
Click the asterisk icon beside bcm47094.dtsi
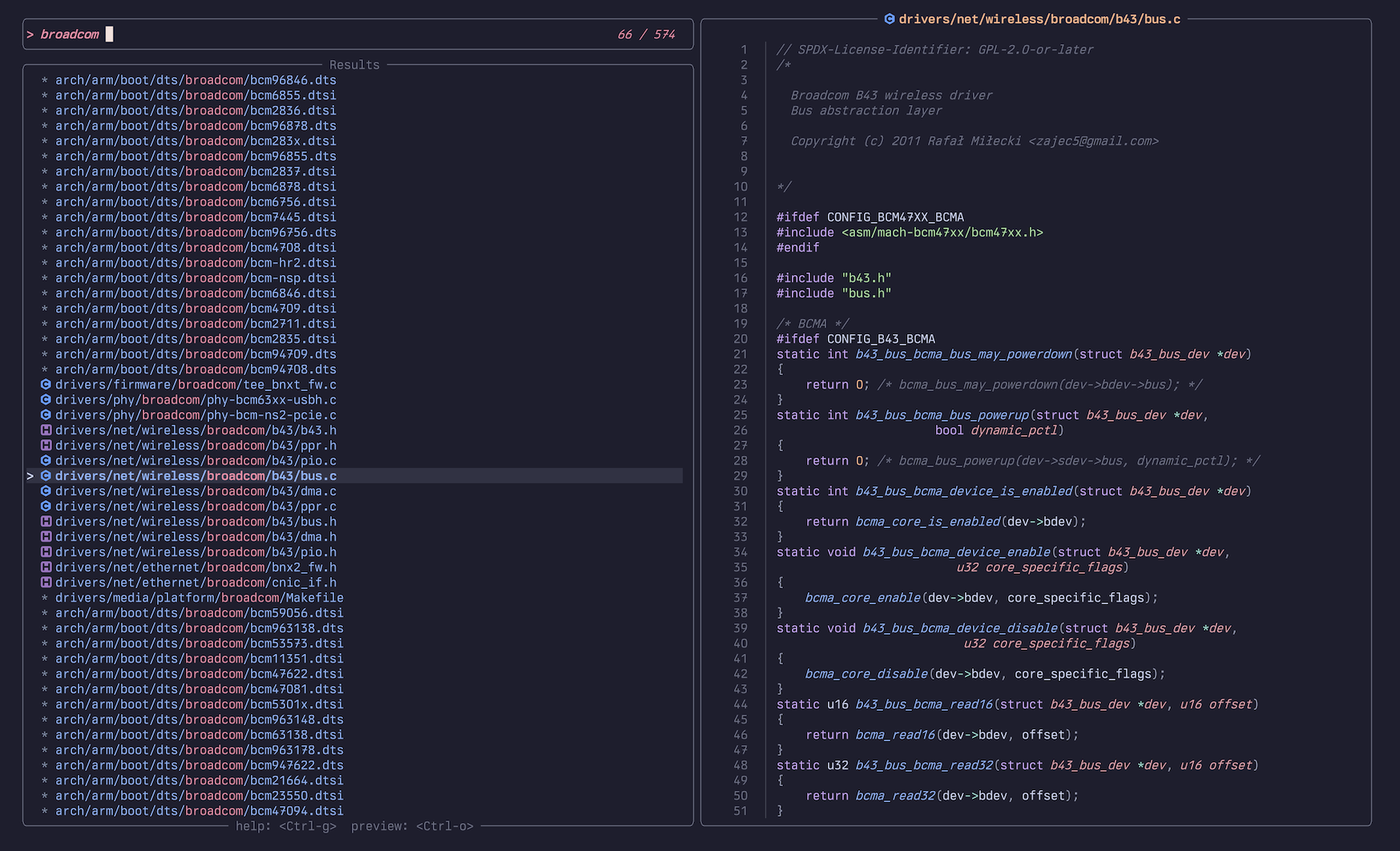[45, 811]
